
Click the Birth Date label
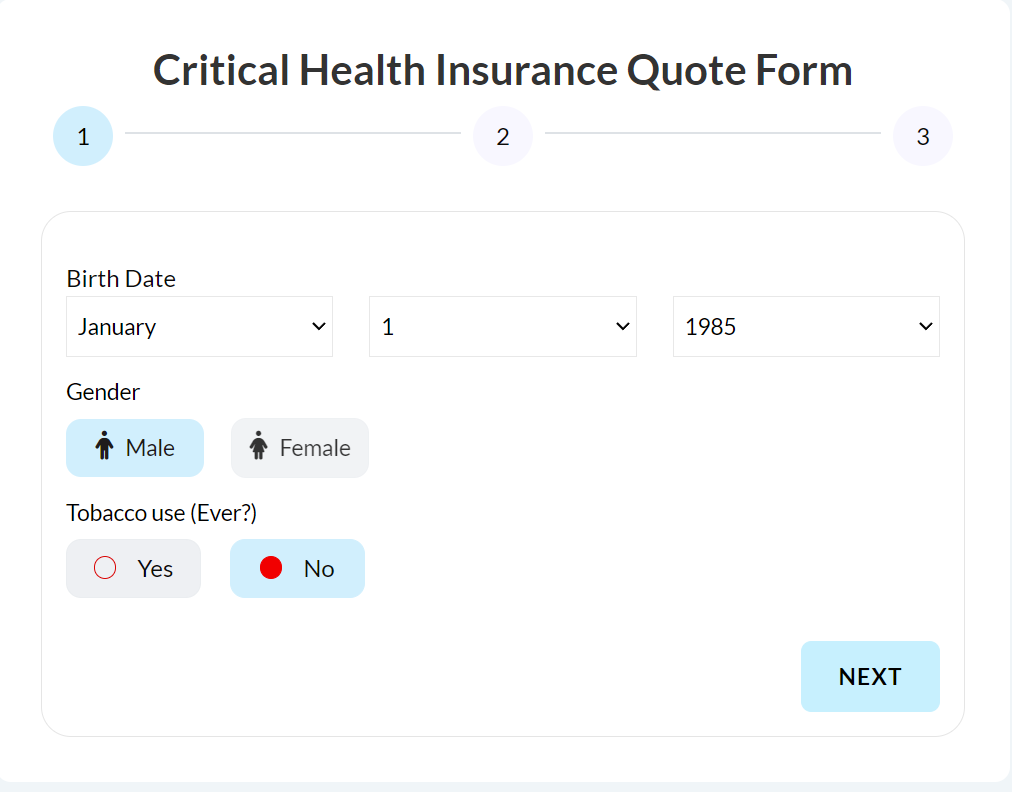click(121, 279)
